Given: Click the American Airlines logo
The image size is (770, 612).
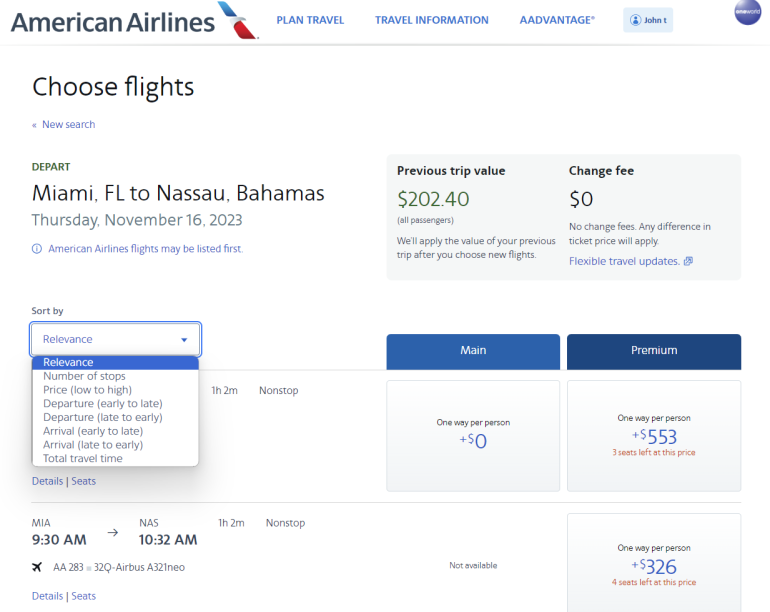Looking at the screenshot, I should (x=134, y=21).
